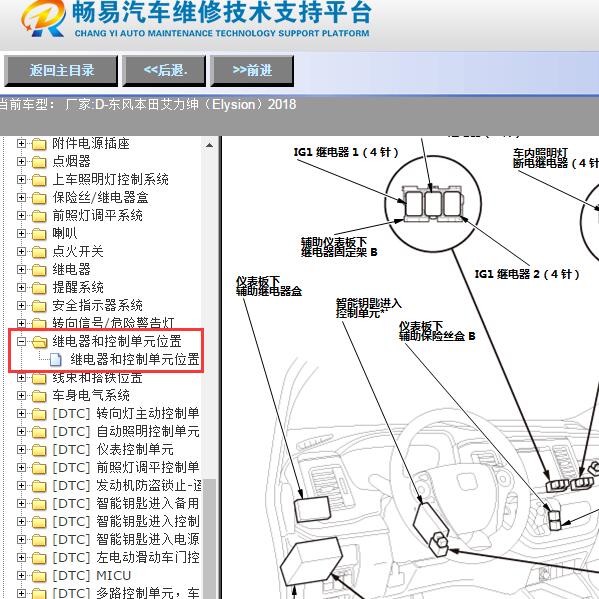The width and height of the screenshot is (599, 599).
Task: Expand the 安全指示器系统 tree node
Action: [21, 306]
